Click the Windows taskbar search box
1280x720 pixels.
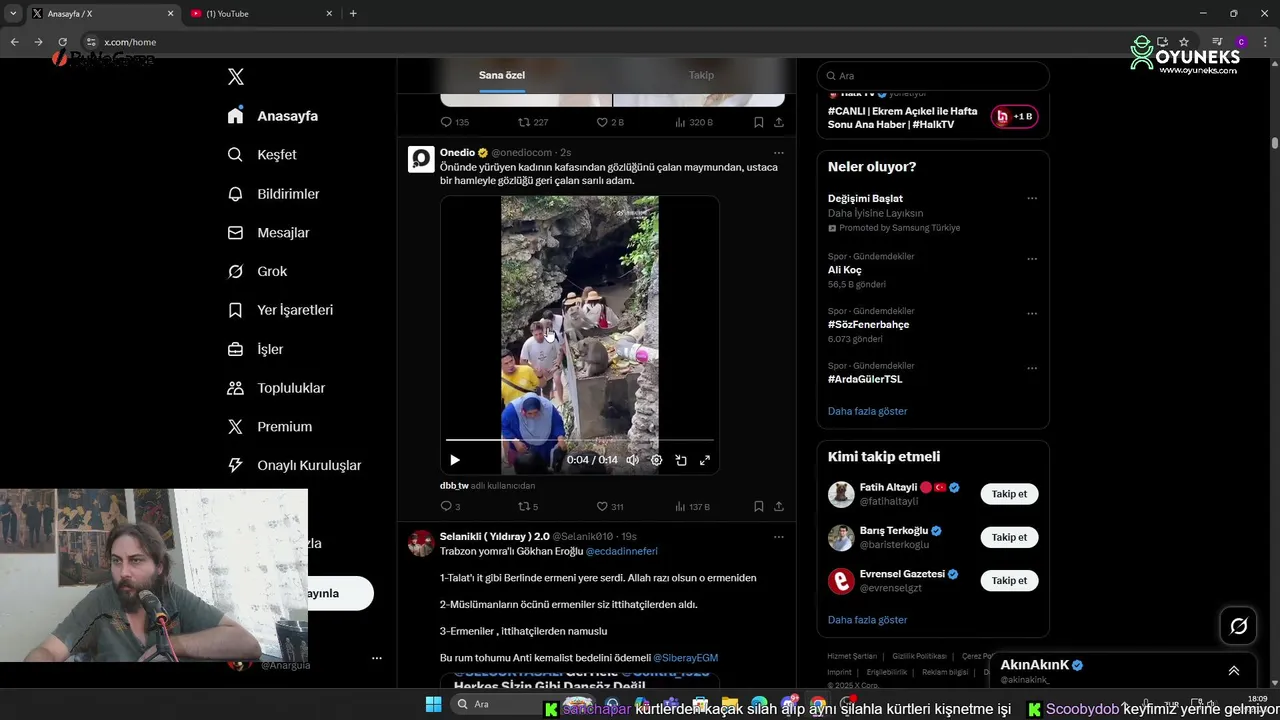500,704
